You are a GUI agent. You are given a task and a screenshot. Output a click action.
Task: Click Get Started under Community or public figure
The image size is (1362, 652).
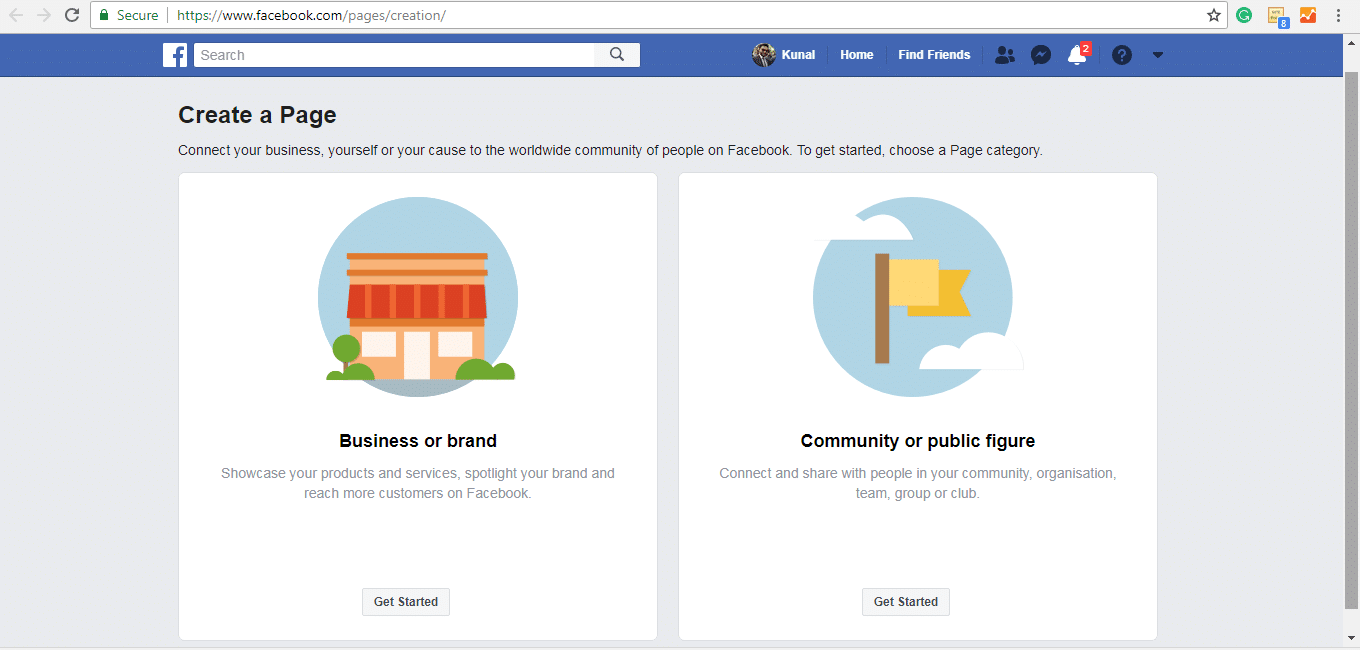906,602
